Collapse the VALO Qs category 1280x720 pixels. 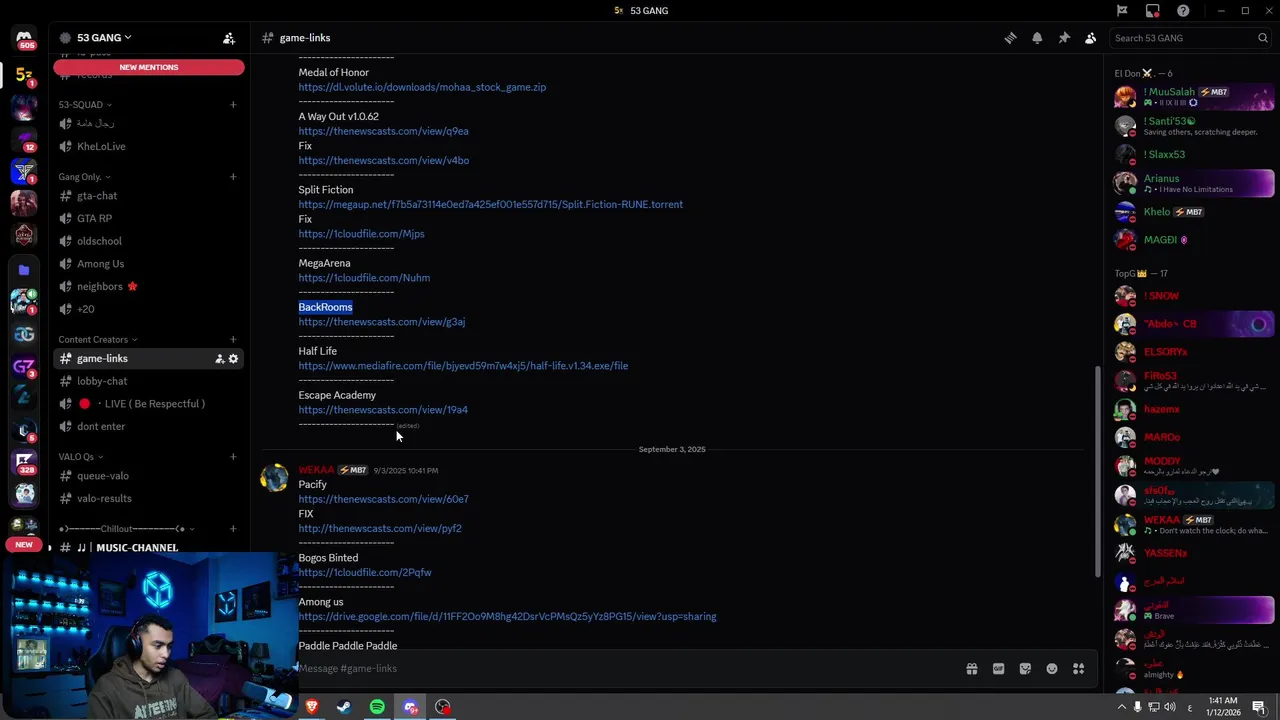pyautogui.click(x=81, y=457)
